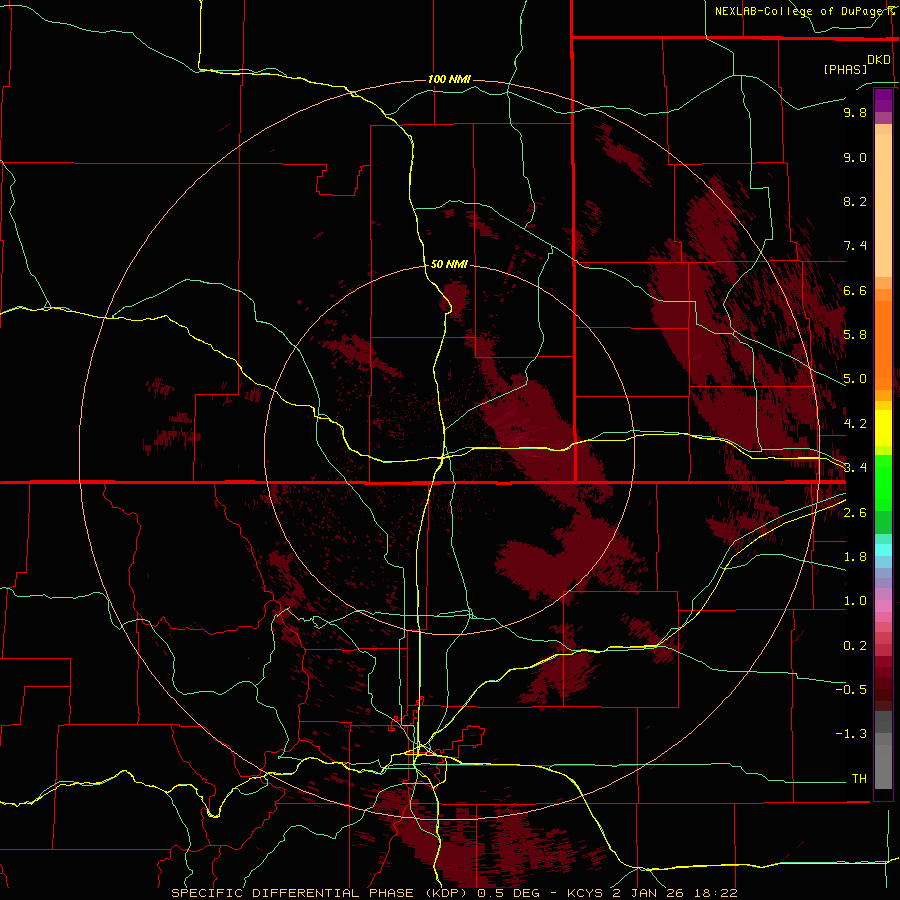Select the -0.5 scale value
The width and height of the screenshot is (900, 900).
(851, 690)
